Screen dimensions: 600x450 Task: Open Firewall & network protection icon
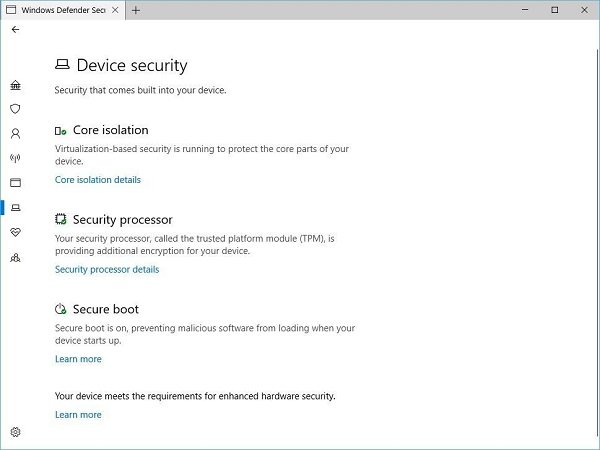[15, 158]
